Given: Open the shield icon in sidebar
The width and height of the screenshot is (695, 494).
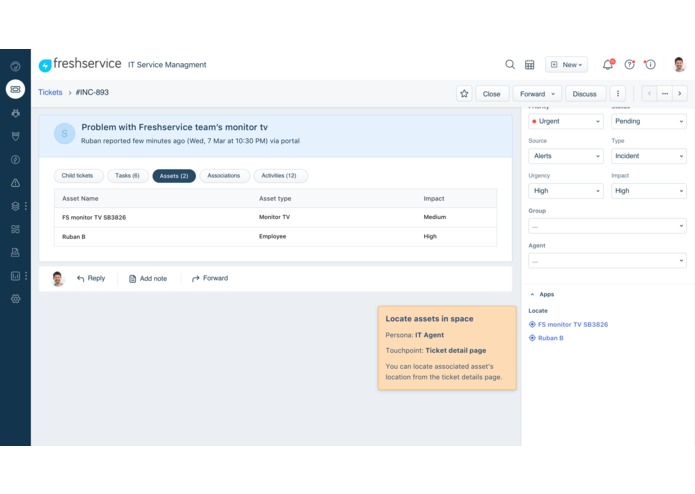Looking at the screenshot, I should (15, 136).
